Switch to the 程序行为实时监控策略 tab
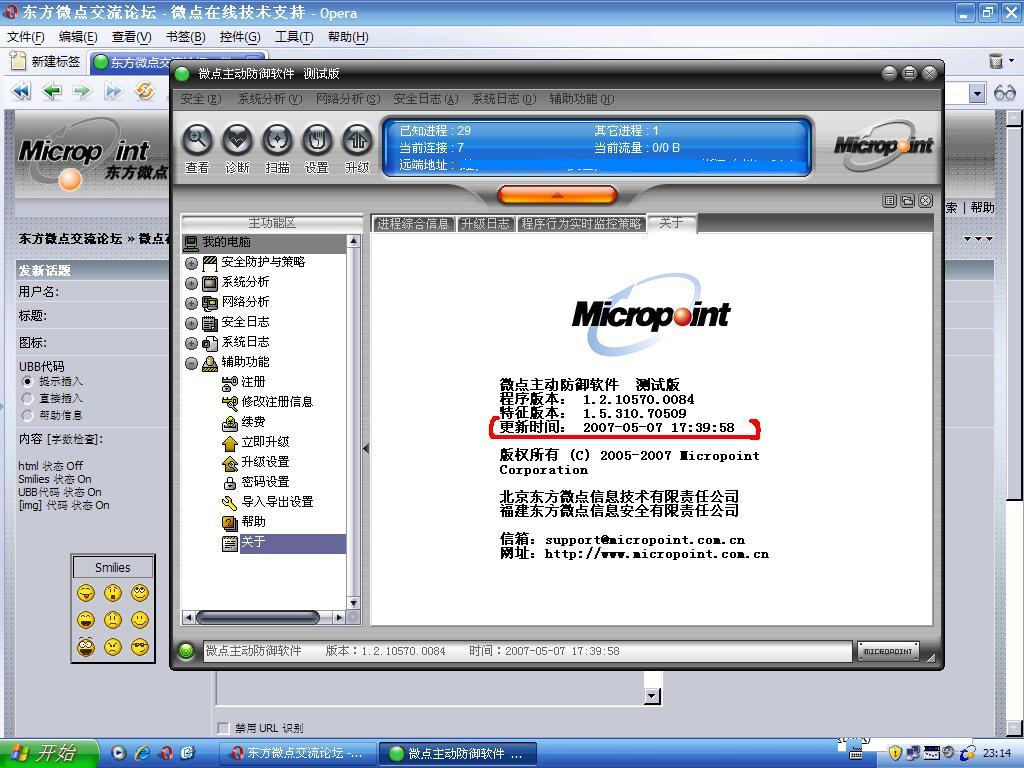 (581, 224)
